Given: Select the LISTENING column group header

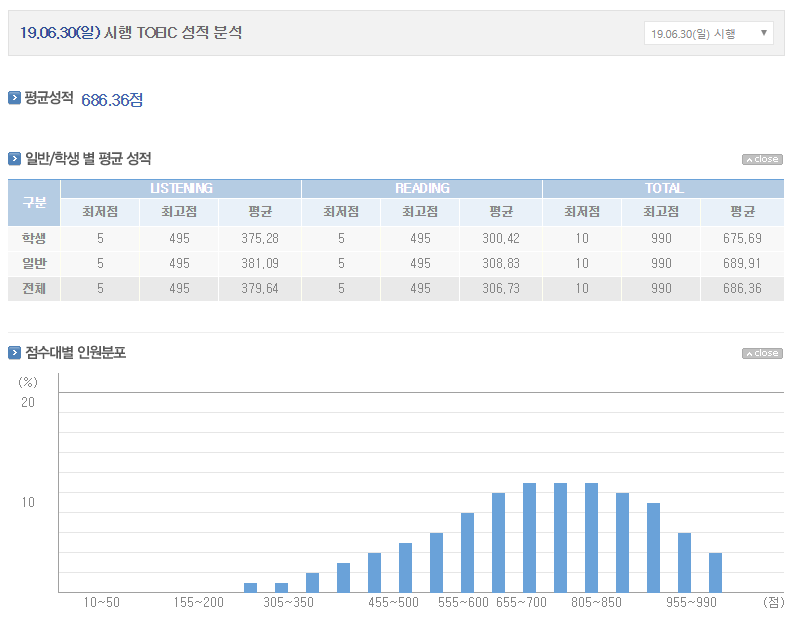Looking at the screenshot, I should pyautogui.click(x=181, y=188).
